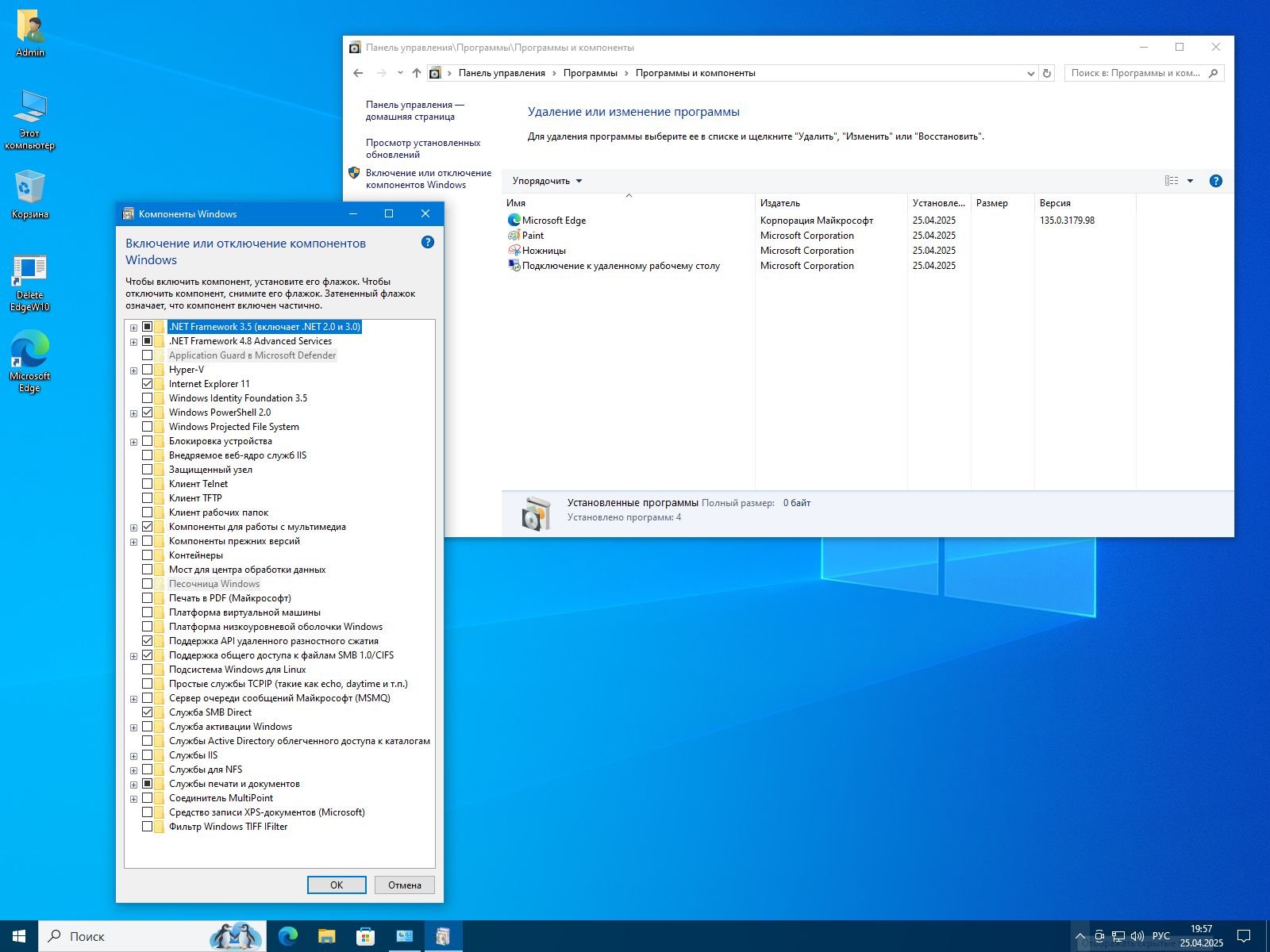Show hidden tray icons chevron
The width and height of the screenshot is (1270, 952).
[x=1080, y=936]
